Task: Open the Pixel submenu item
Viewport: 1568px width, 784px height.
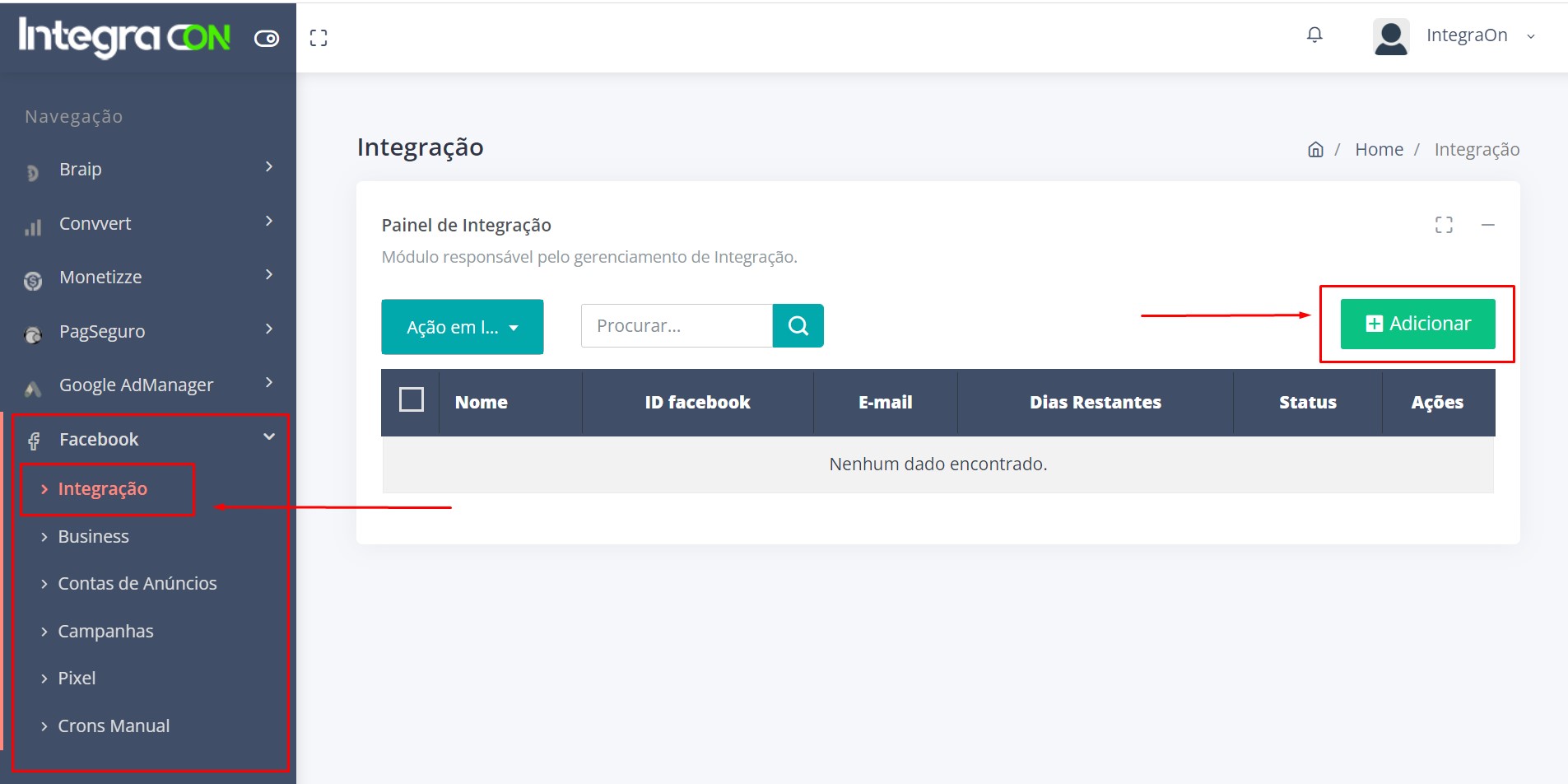Action: click(77, 679)
